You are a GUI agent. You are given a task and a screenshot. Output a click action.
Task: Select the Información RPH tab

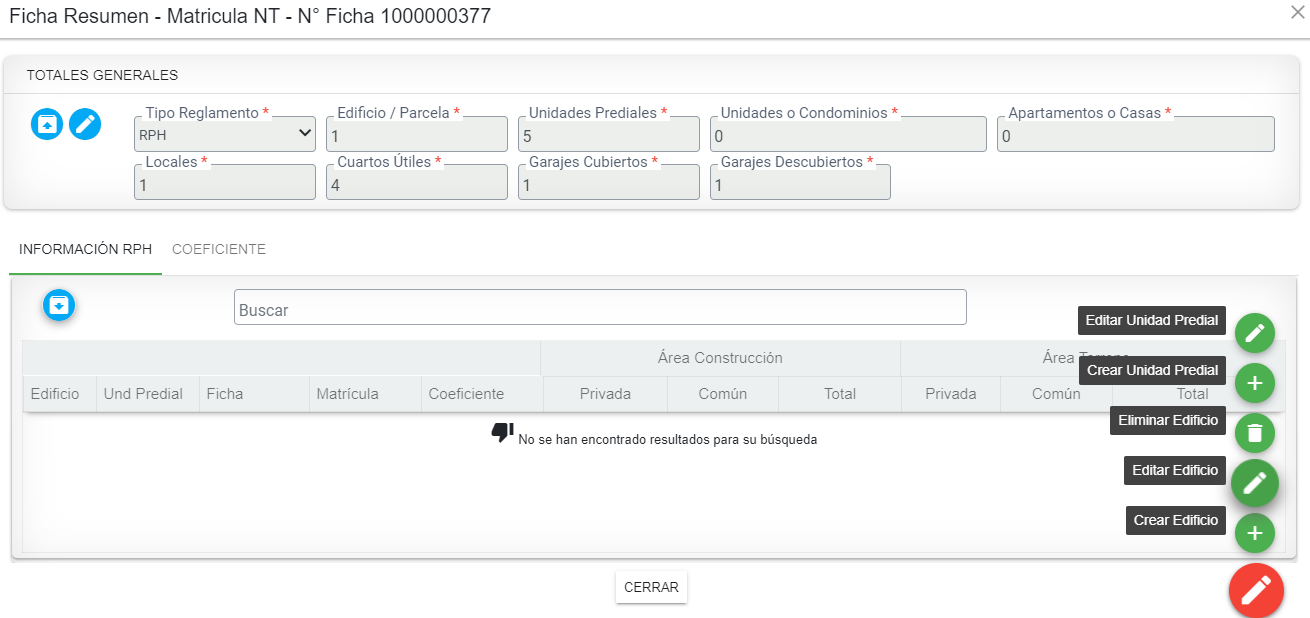coord(85,250)
